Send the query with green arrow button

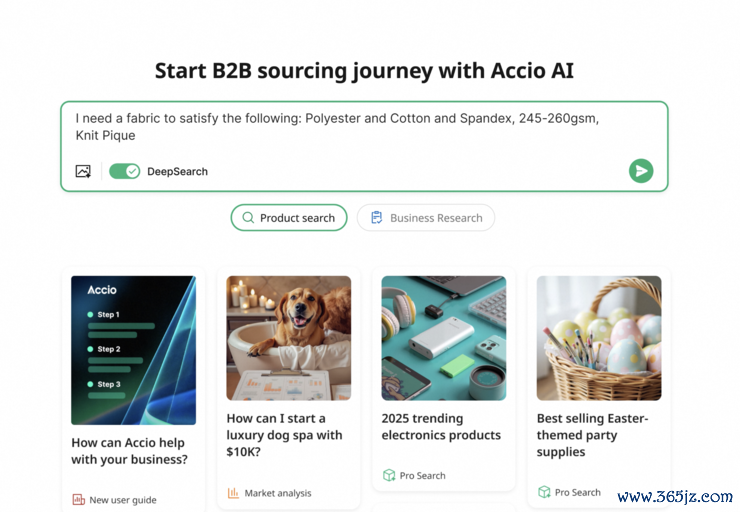pyautogui.click(x=641, y=171)
